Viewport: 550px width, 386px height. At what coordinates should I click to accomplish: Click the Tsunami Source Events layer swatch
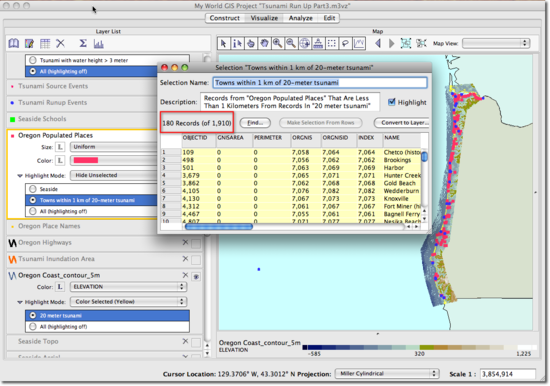tap(12, 86)
